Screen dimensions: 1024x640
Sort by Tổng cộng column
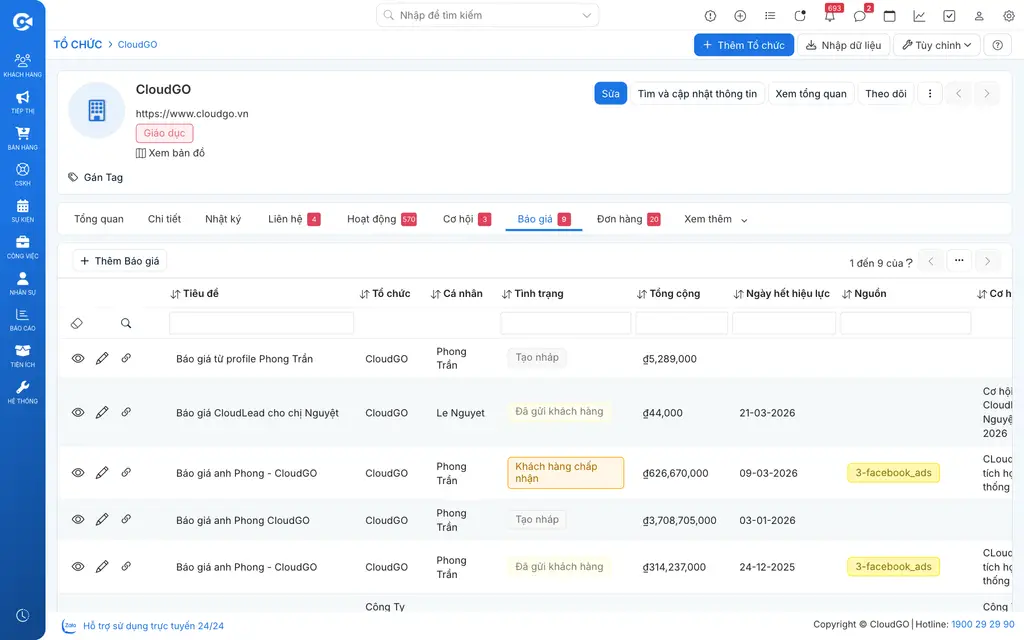[x=668, y=294]
